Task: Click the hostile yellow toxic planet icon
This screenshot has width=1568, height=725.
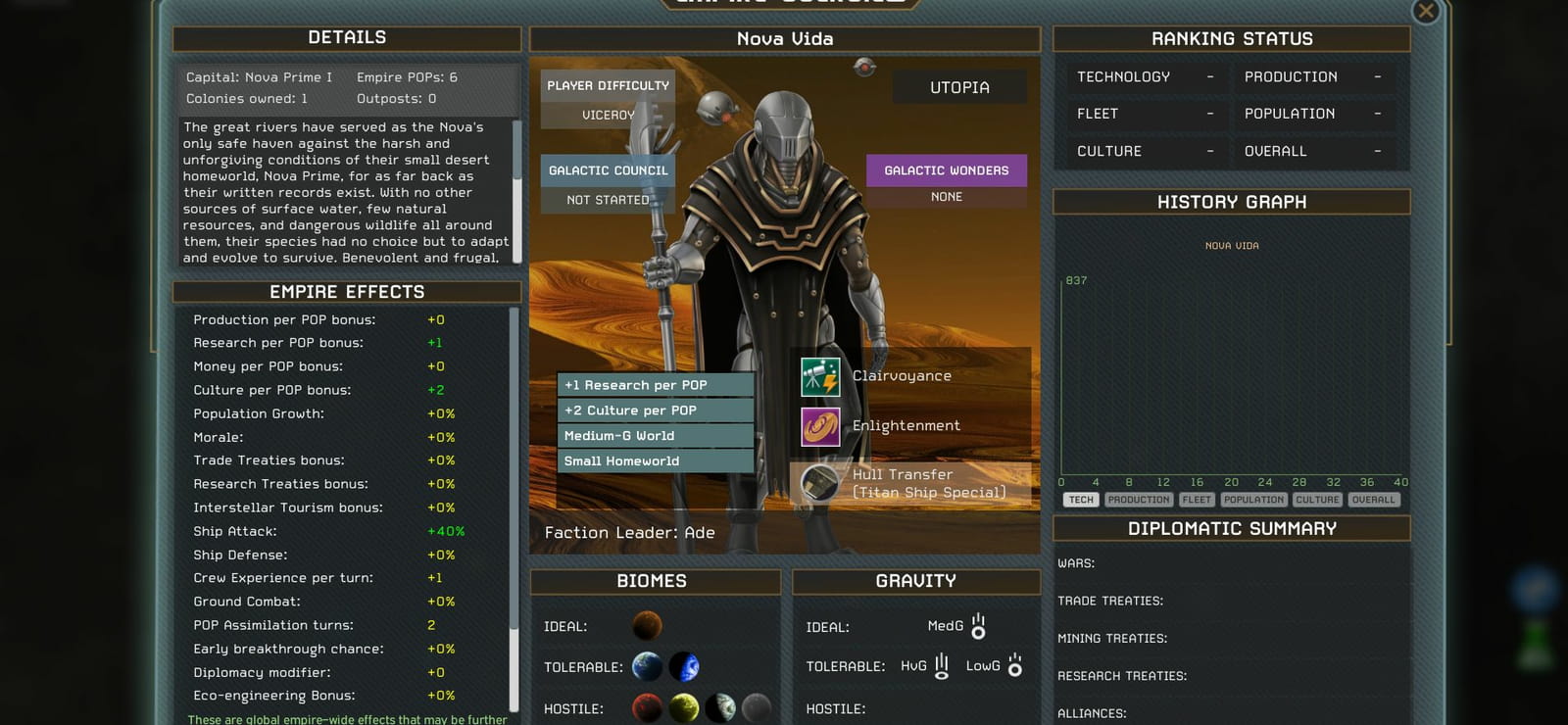Action: pyautogui.click(x=684, y=707)
